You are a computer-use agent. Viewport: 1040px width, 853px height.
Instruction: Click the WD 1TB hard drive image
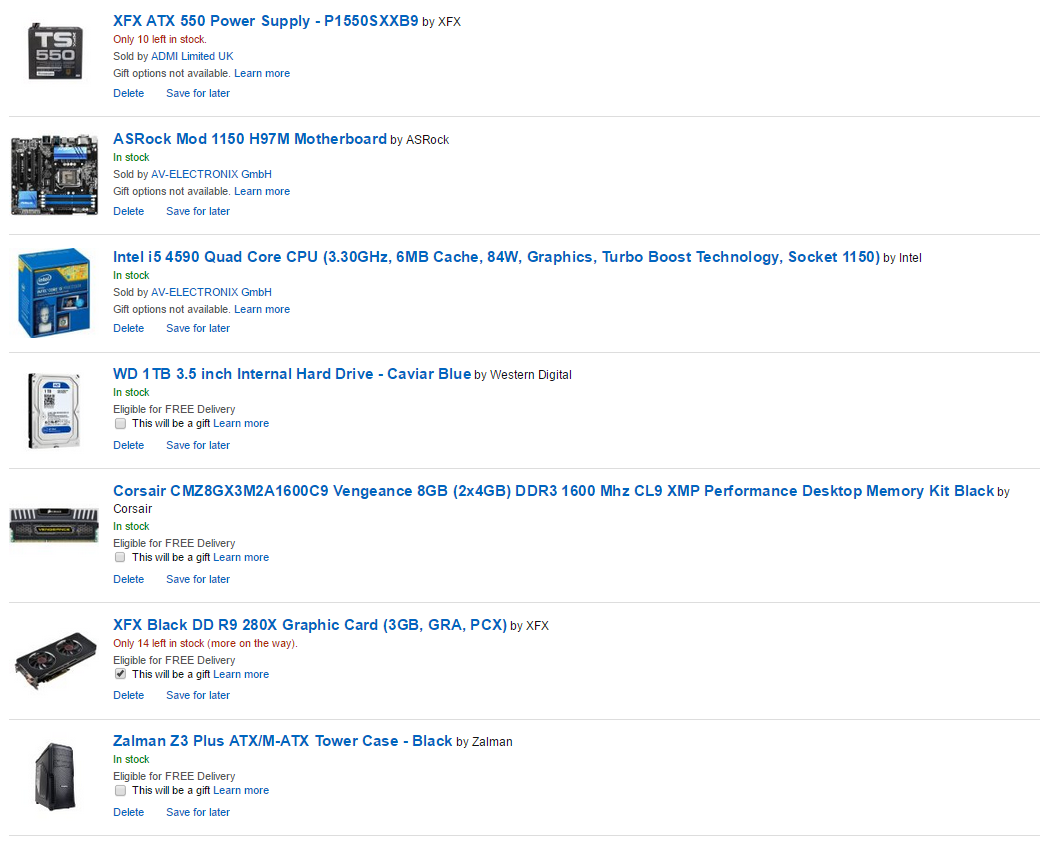54,410
